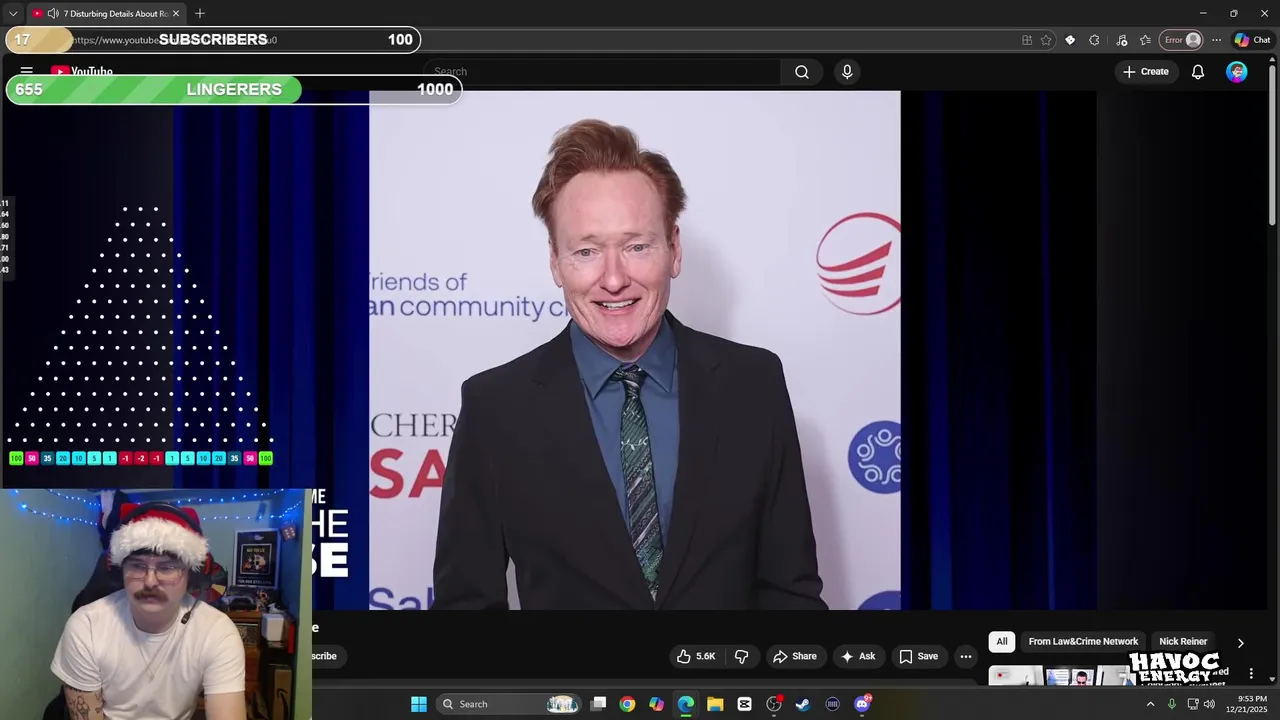Add page to favorites star

[x=1046, y=40]
